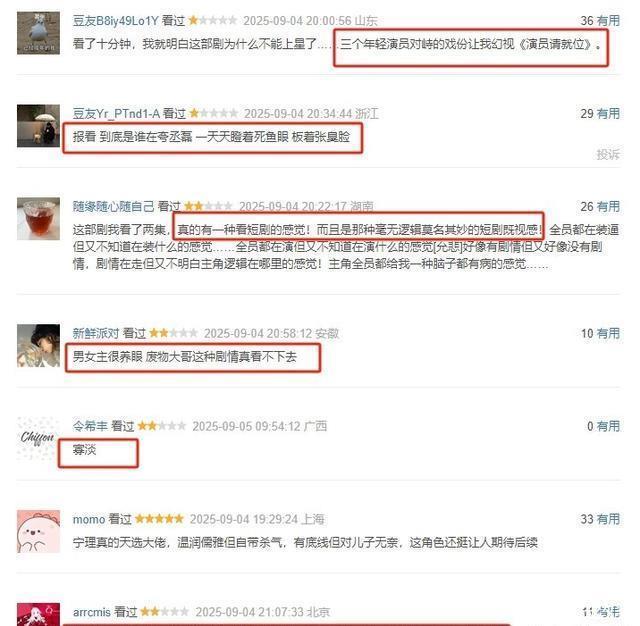640x626 pixels.
Task: Visit 令希丰 profile link
Action: 90,426
